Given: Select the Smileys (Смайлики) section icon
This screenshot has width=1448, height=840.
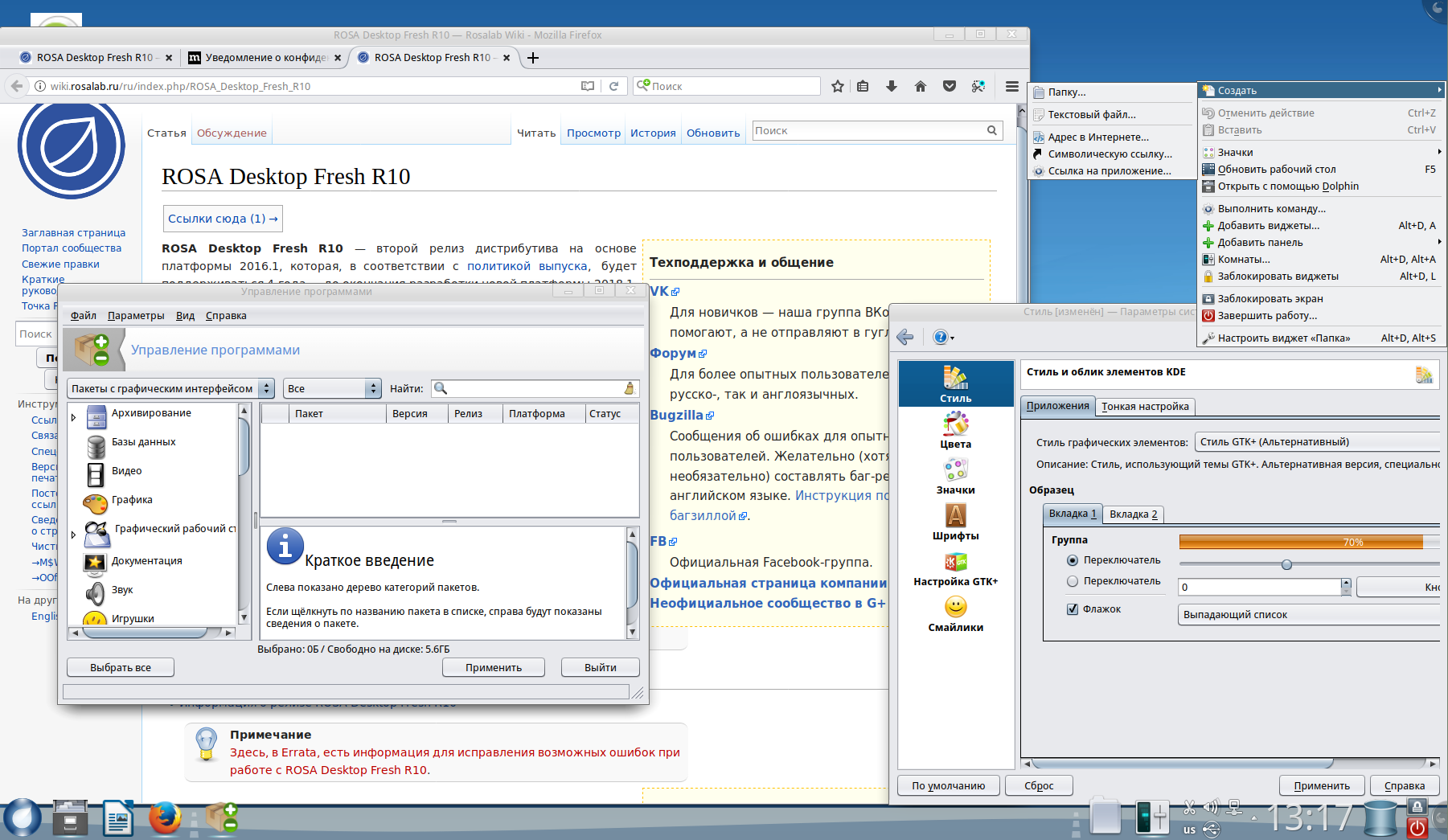Looking at the screenshot, I should (x=955, y=613).
